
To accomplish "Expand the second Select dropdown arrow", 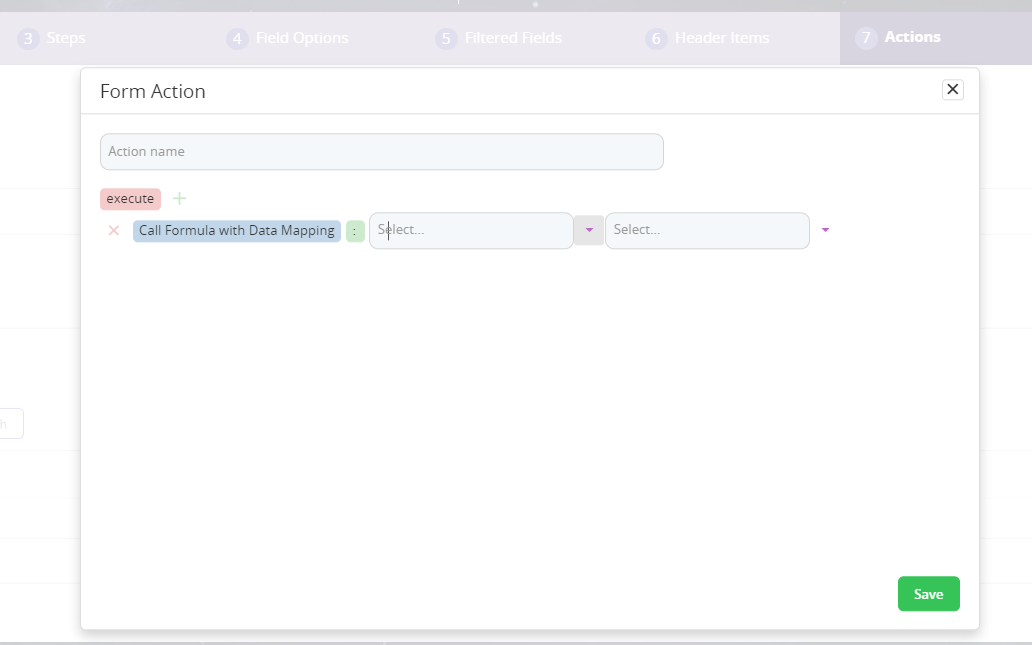I will [825, 230].
